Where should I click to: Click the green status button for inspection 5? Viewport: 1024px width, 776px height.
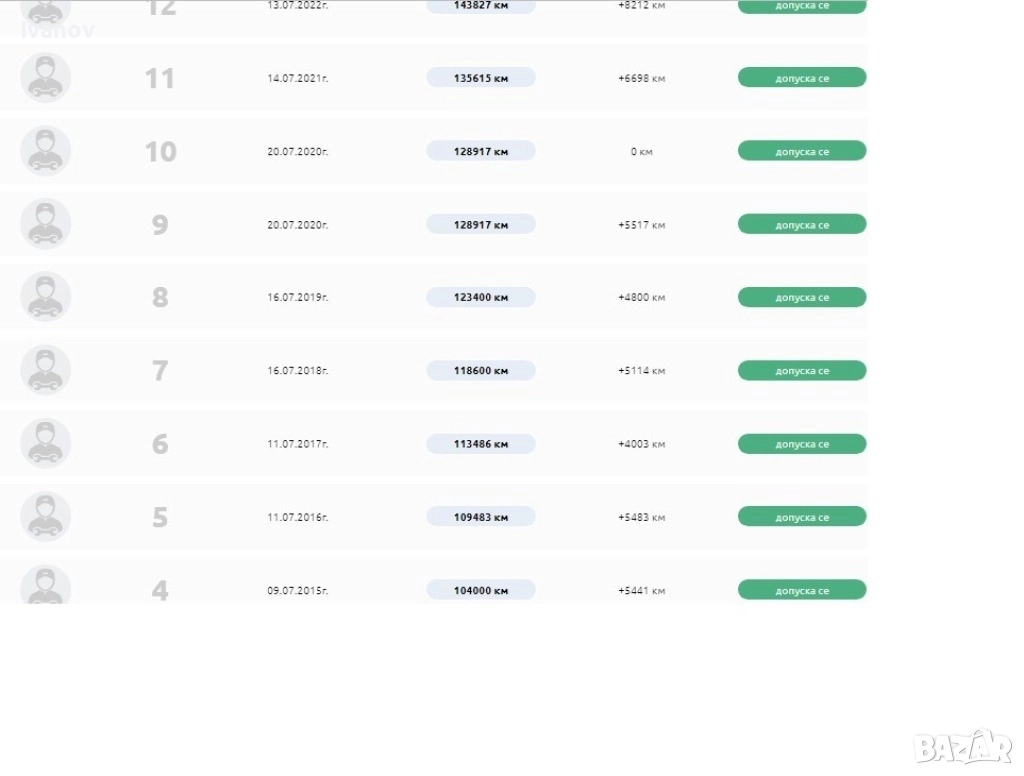[801, 517]
